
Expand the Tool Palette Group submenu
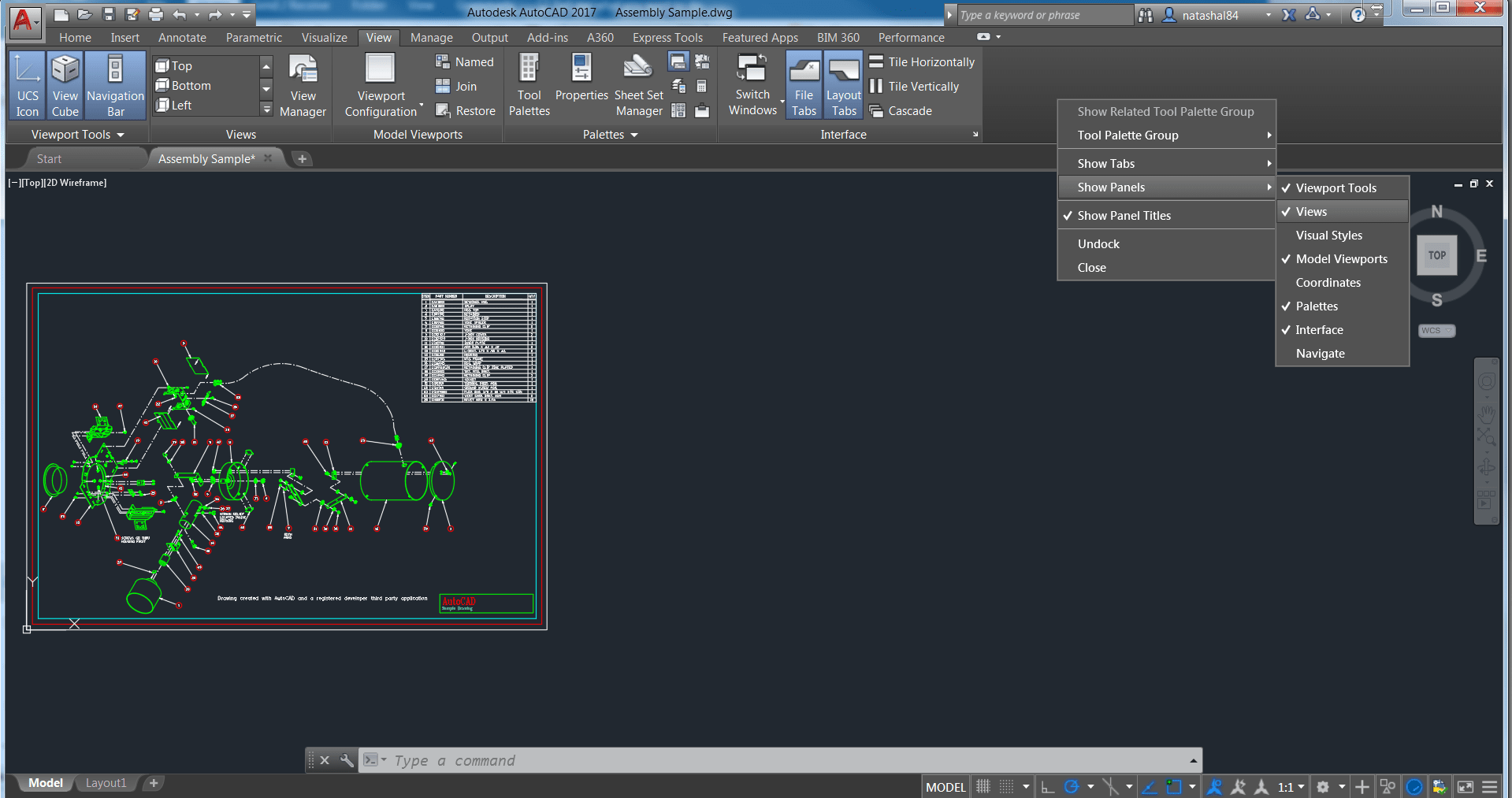1166,135
